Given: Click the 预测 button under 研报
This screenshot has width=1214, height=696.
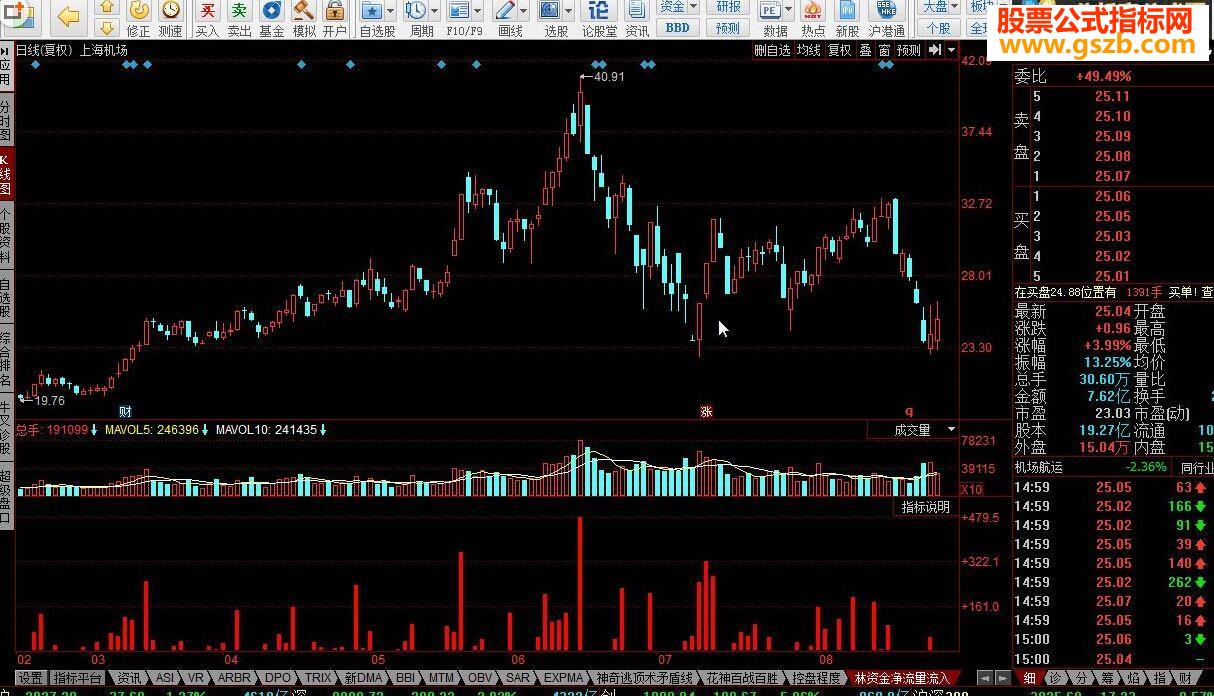Looking at the screenshot, I should point(728,28).
